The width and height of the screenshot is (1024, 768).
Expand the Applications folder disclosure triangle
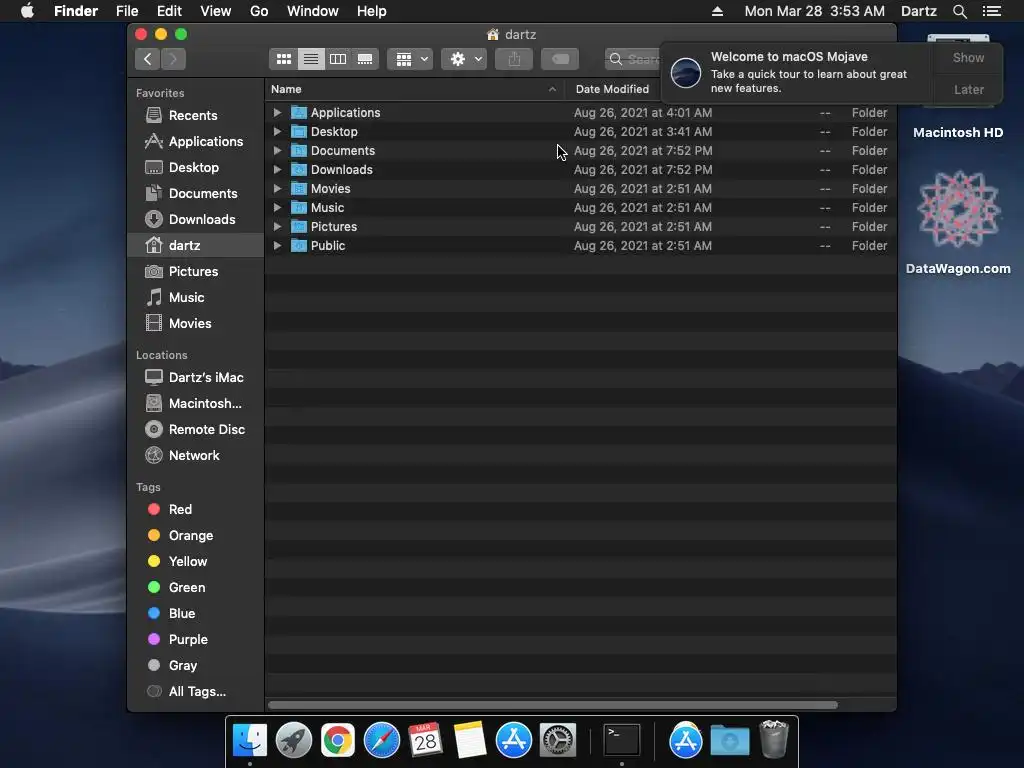(277, 112)
